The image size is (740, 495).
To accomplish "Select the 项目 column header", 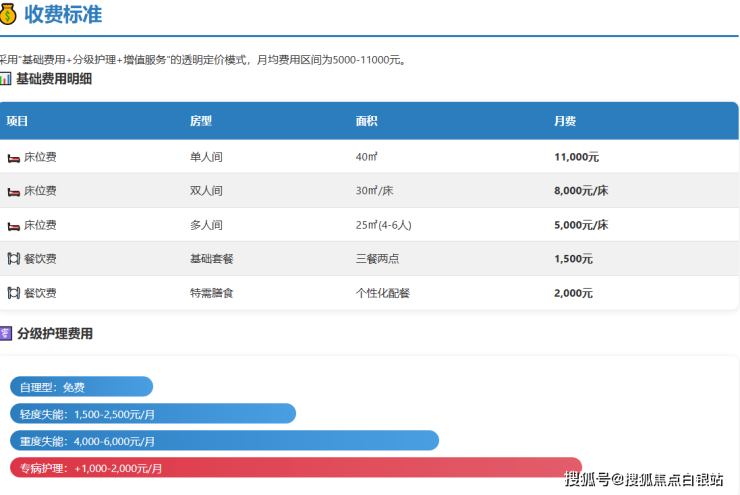I will pyautogui.click(x=17, y=121).
